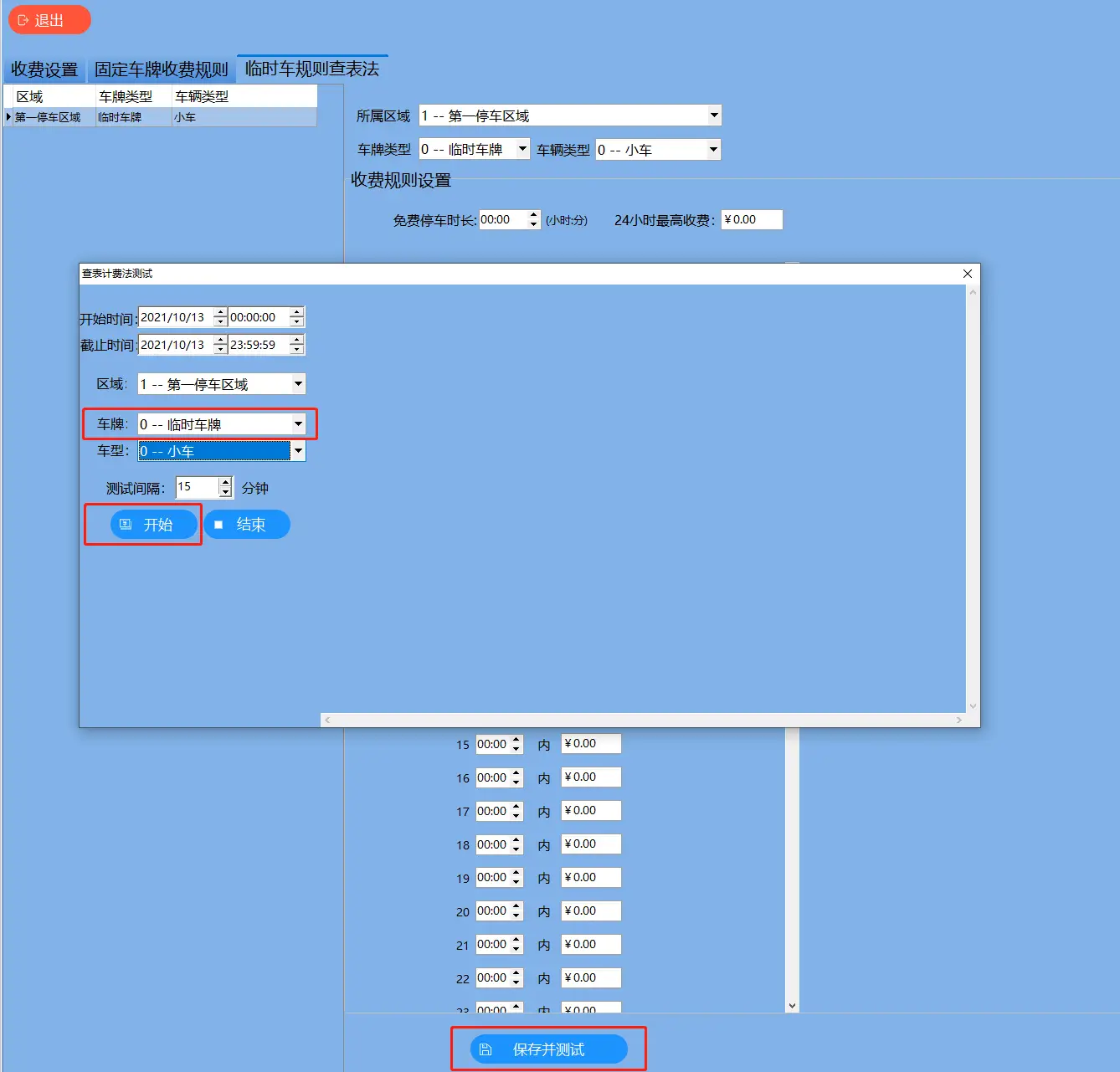Image resolution: width=1120 pixels, height=1072 pixels.
Task: Click the 退出 exit button
Action: [49, 20]
